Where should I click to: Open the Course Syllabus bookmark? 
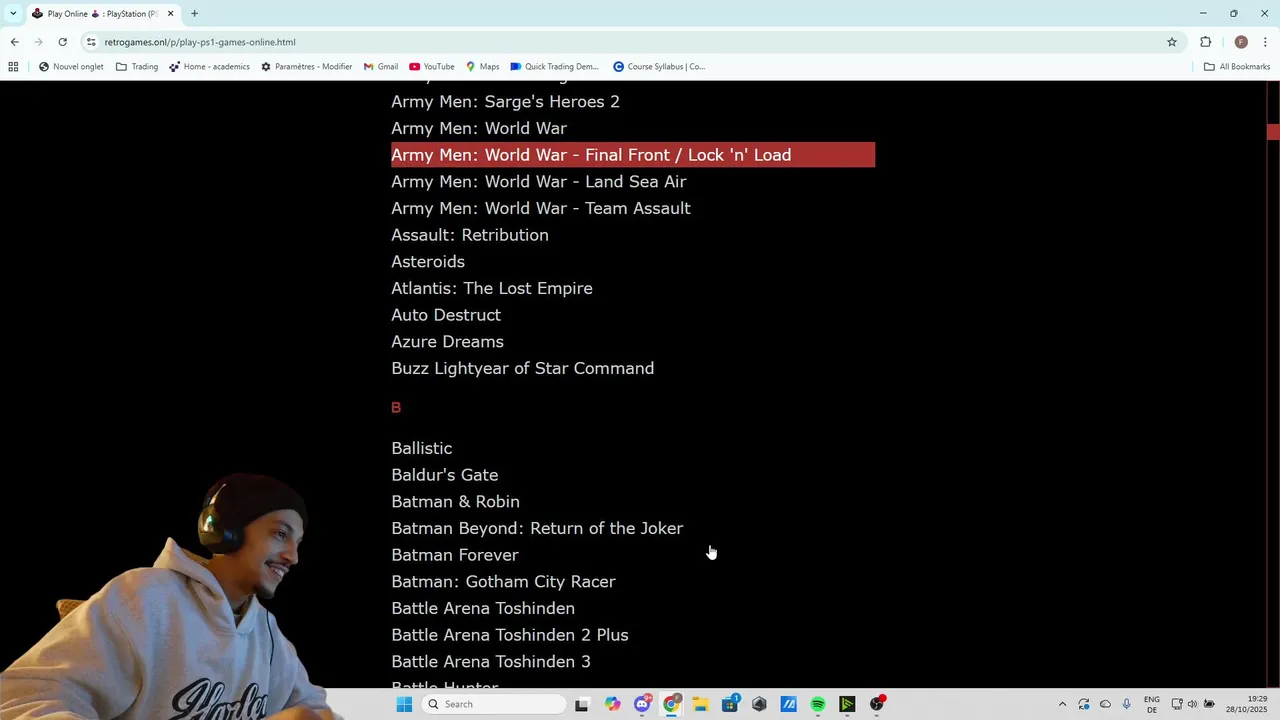tap(659, 67)
